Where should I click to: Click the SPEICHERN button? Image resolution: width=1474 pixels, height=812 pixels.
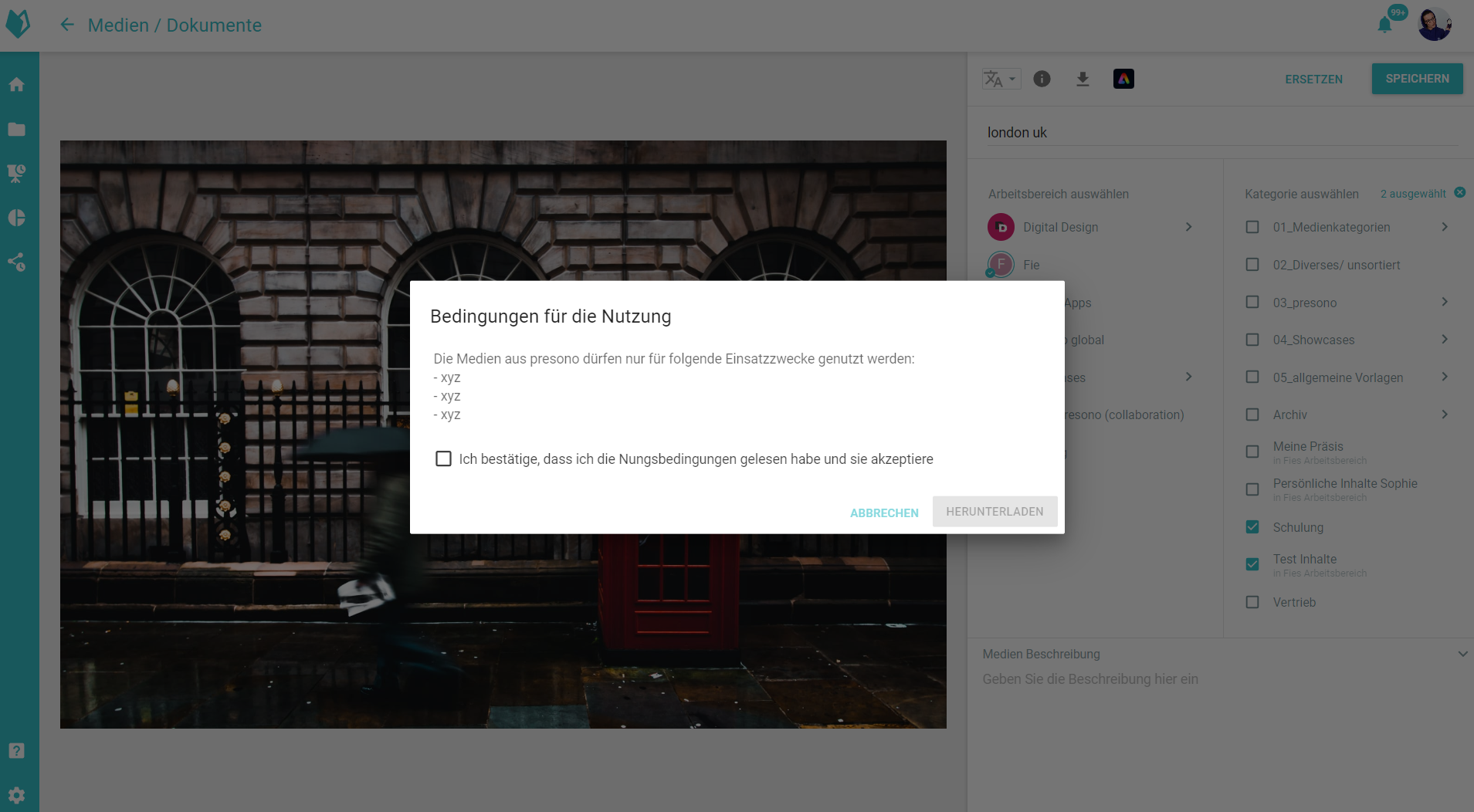[x=1417, y=79]
